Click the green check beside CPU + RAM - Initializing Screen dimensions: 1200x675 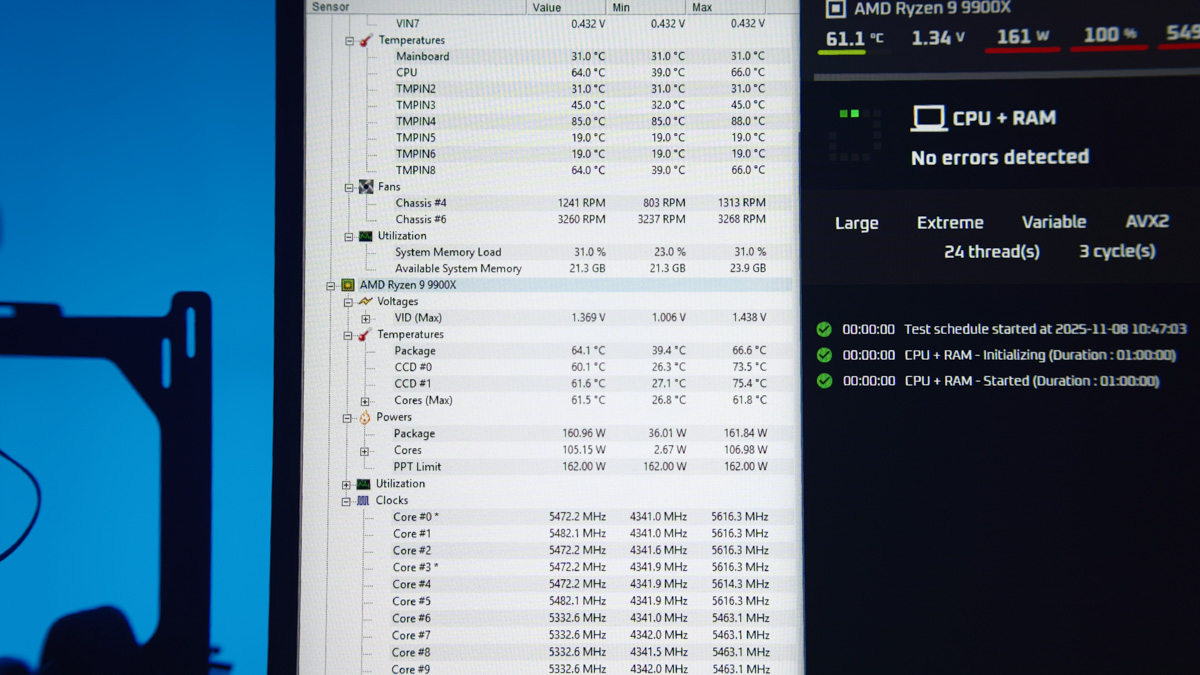pyautogui.click(x=824, y=355)
